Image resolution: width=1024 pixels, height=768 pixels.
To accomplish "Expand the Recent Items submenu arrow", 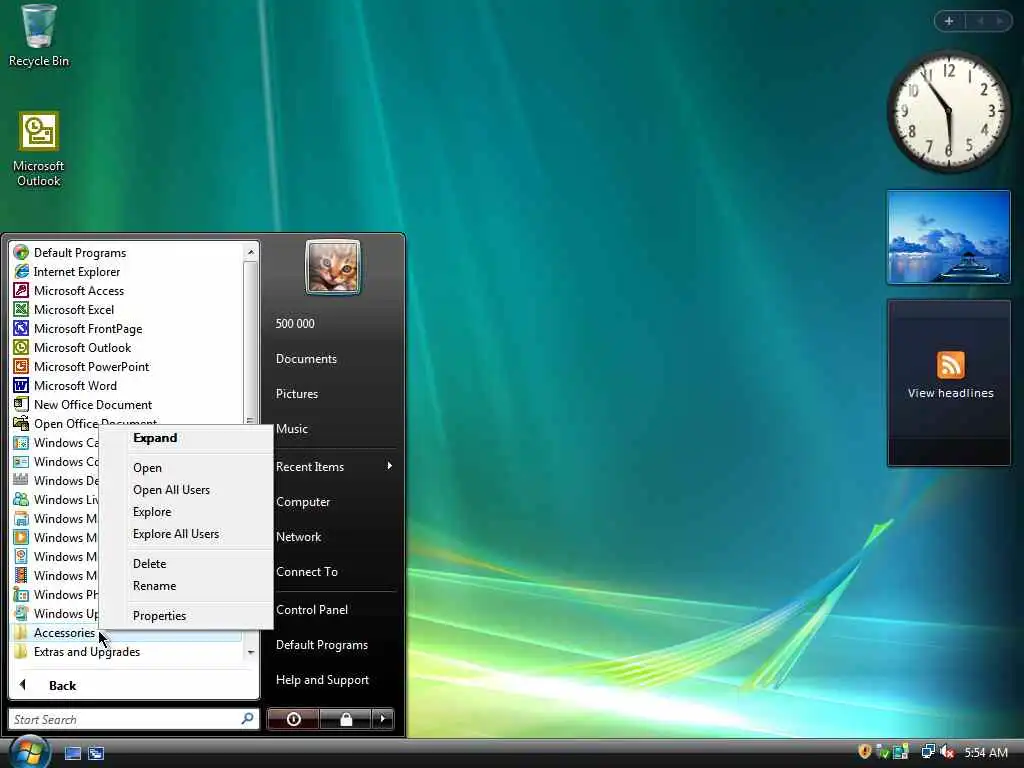I will pyautogui.click(x=389, y=466).
